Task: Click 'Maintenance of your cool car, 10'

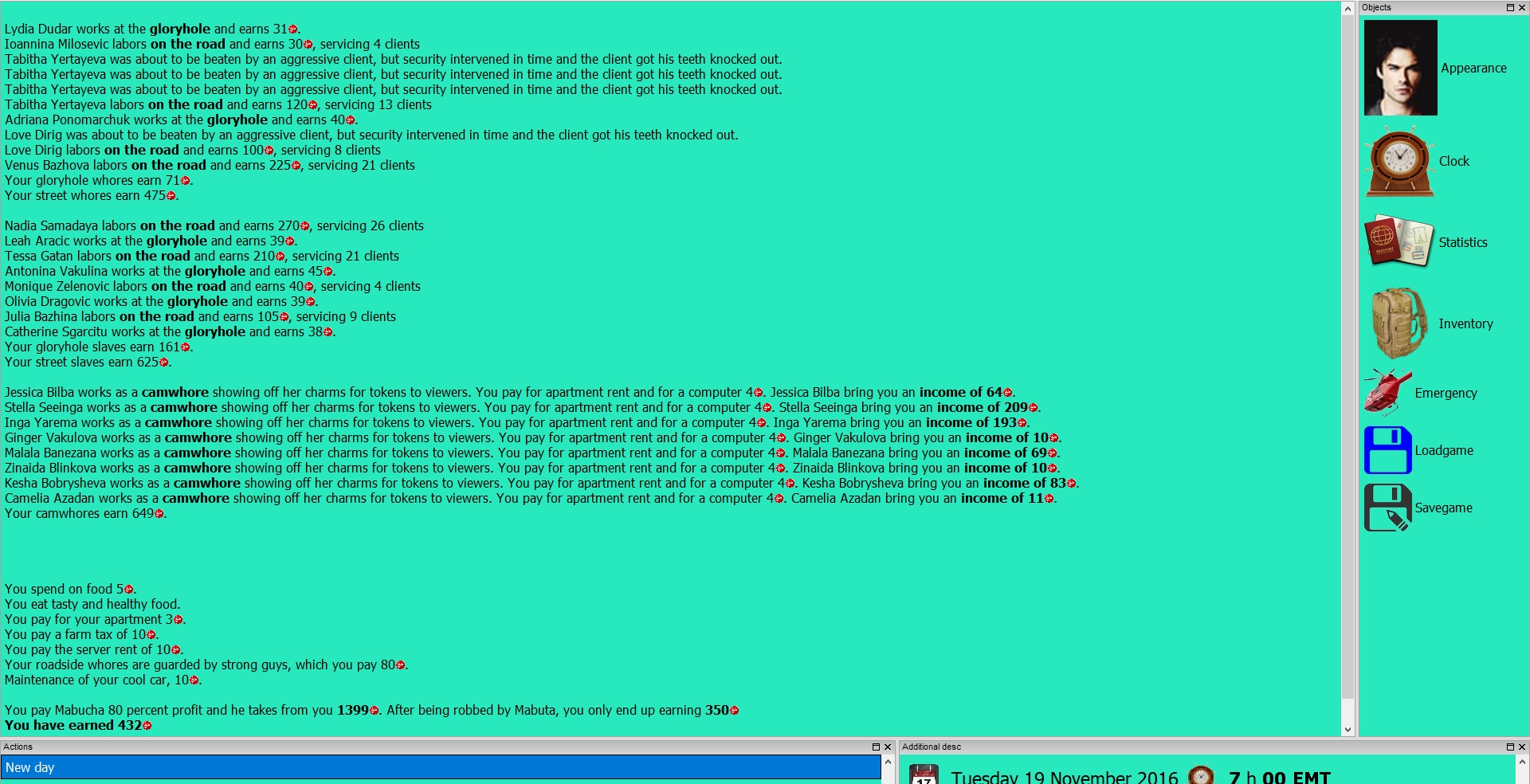Action: [103, 680]
